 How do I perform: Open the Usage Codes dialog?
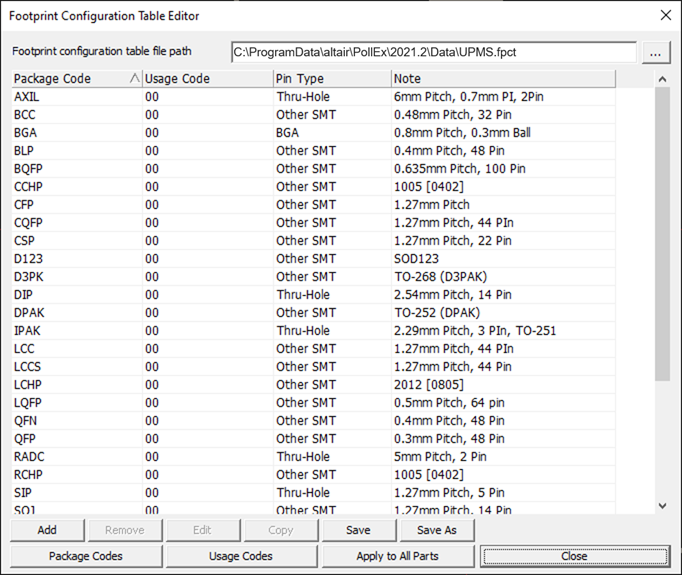click(x=242, y=556)
